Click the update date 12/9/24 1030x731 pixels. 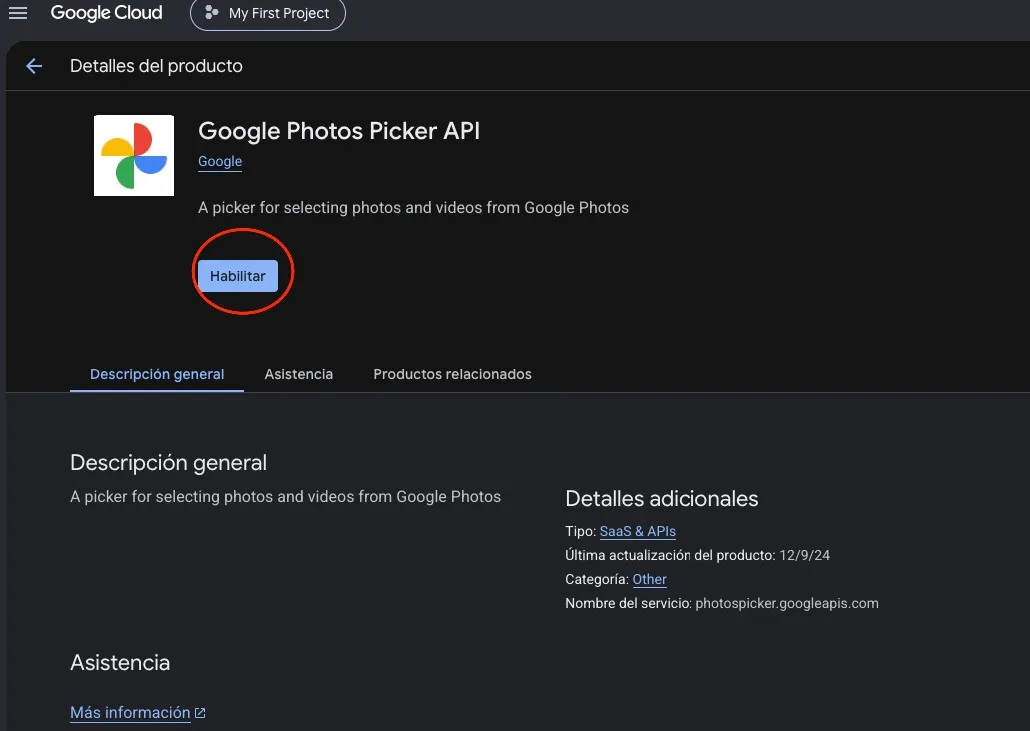[x=804, y=556]
